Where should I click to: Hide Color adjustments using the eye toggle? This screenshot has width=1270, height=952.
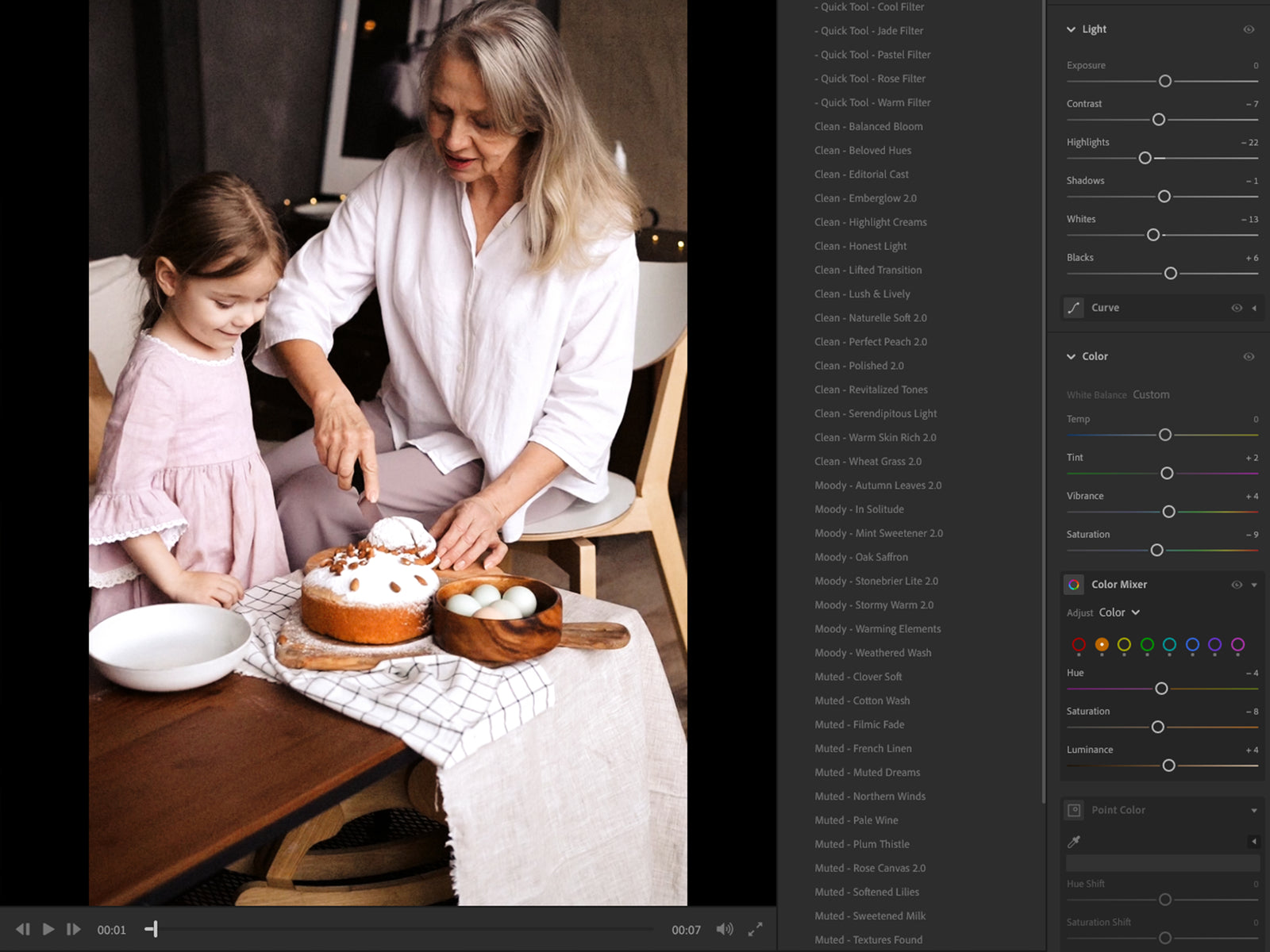click(x=1248, y=356)
